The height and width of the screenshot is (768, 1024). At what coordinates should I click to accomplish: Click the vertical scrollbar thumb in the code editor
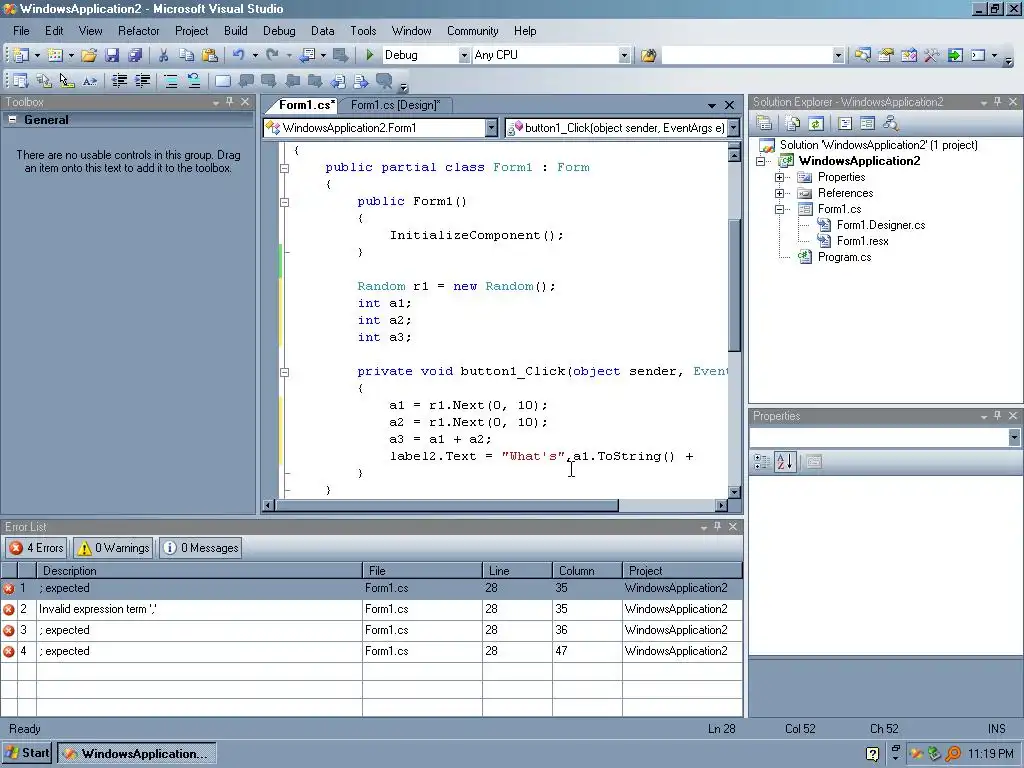point(734,285)
